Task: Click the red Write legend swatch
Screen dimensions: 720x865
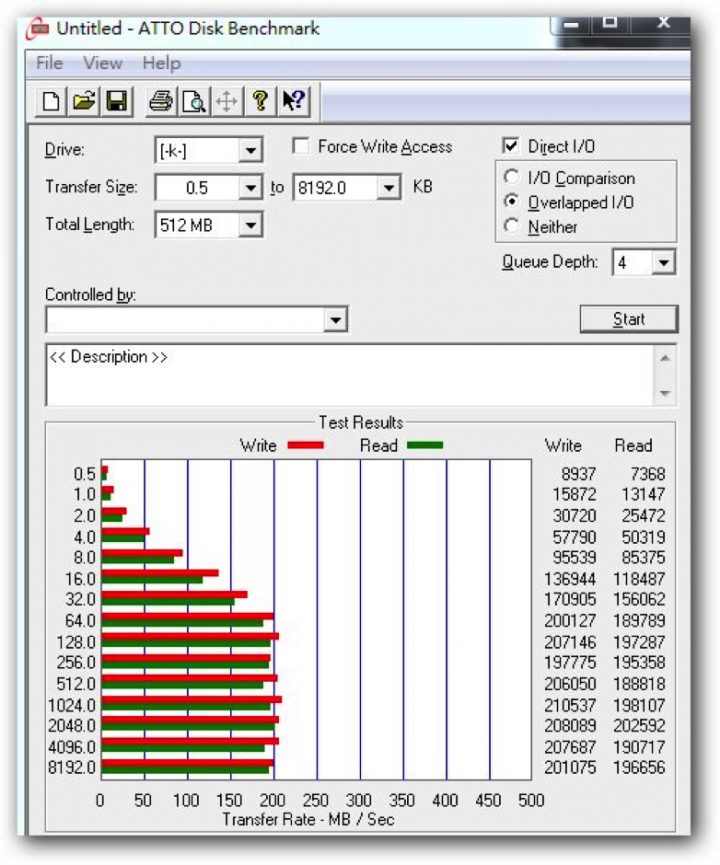Action: coord(305,445)
